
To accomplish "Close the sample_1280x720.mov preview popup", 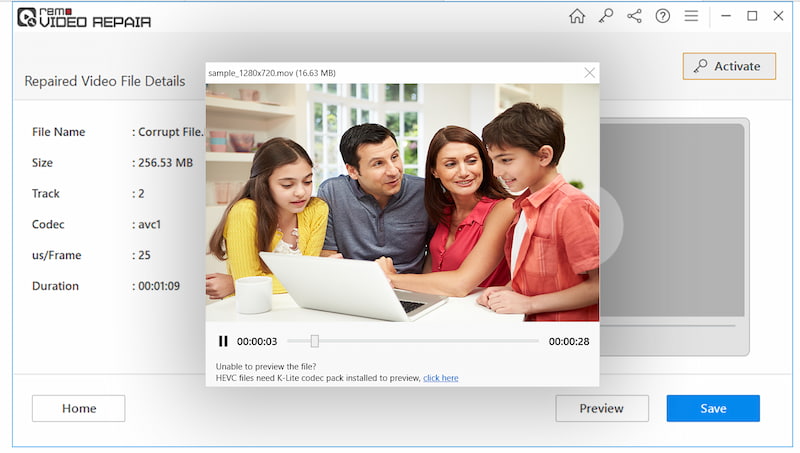I will pyautogui.click(x=589, y=73).
